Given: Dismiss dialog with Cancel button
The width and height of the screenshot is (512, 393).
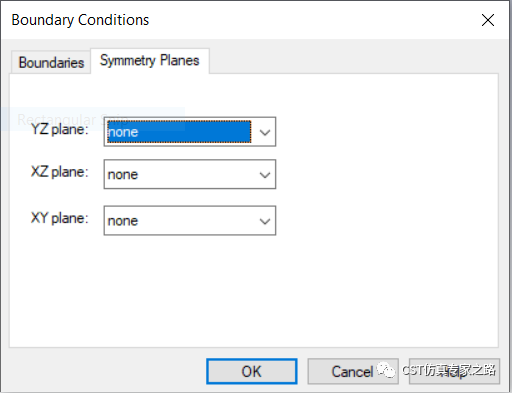Looking at the screenshot, I should pyautogui.click(x=353, y=371).
